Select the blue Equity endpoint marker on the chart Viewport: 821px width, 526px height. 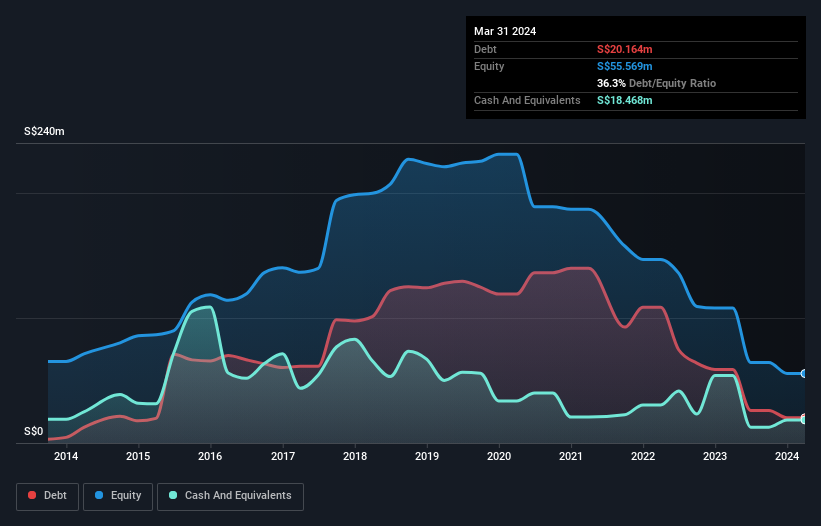(x=804, y=373)
